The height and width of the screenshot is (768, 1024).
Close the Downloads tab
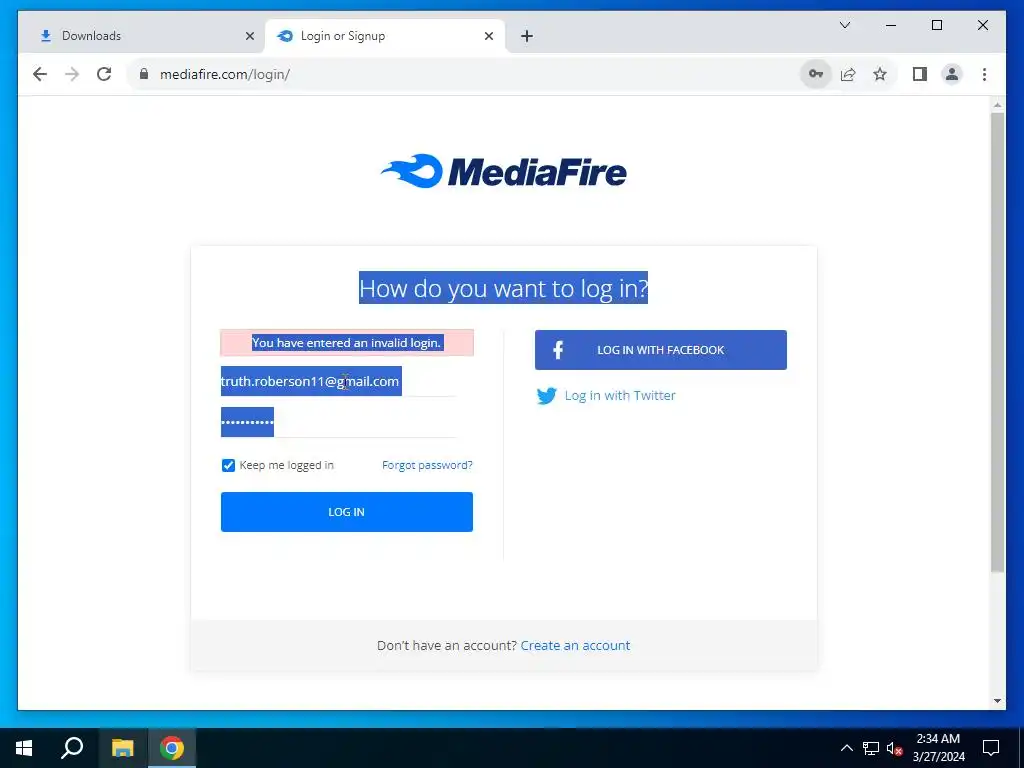249,36
